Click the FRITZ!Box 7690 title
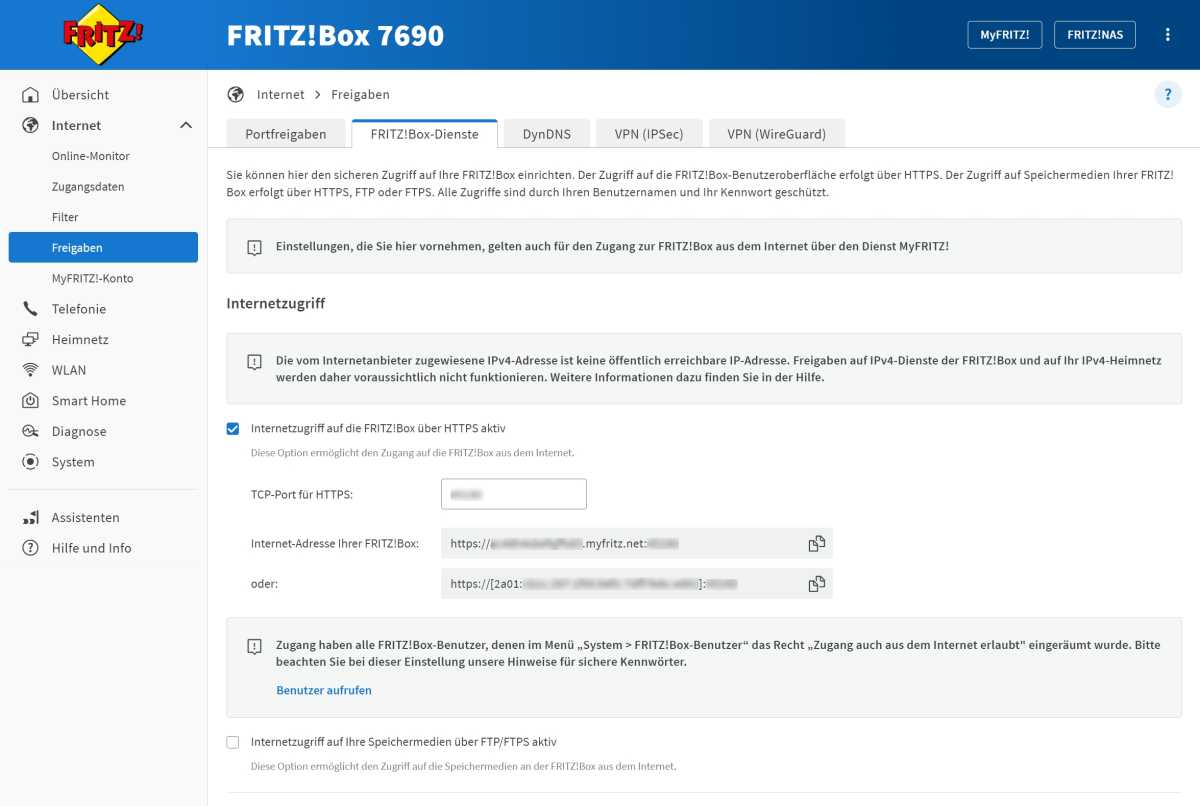 pyautogui.click(x=335, y=36)
